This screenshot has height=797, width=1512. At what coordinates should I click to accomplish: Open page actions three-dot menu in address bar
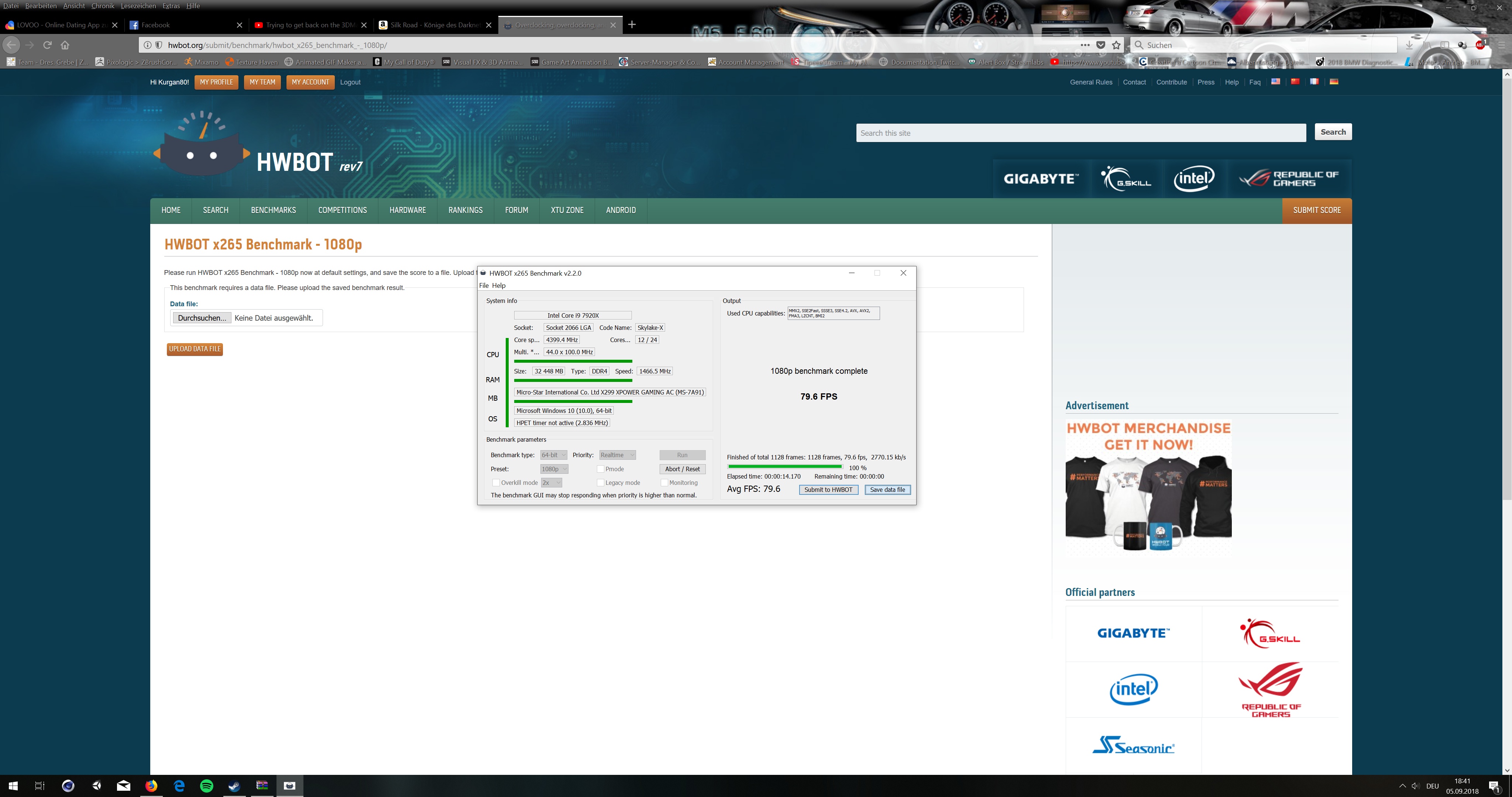point(1085,45)
